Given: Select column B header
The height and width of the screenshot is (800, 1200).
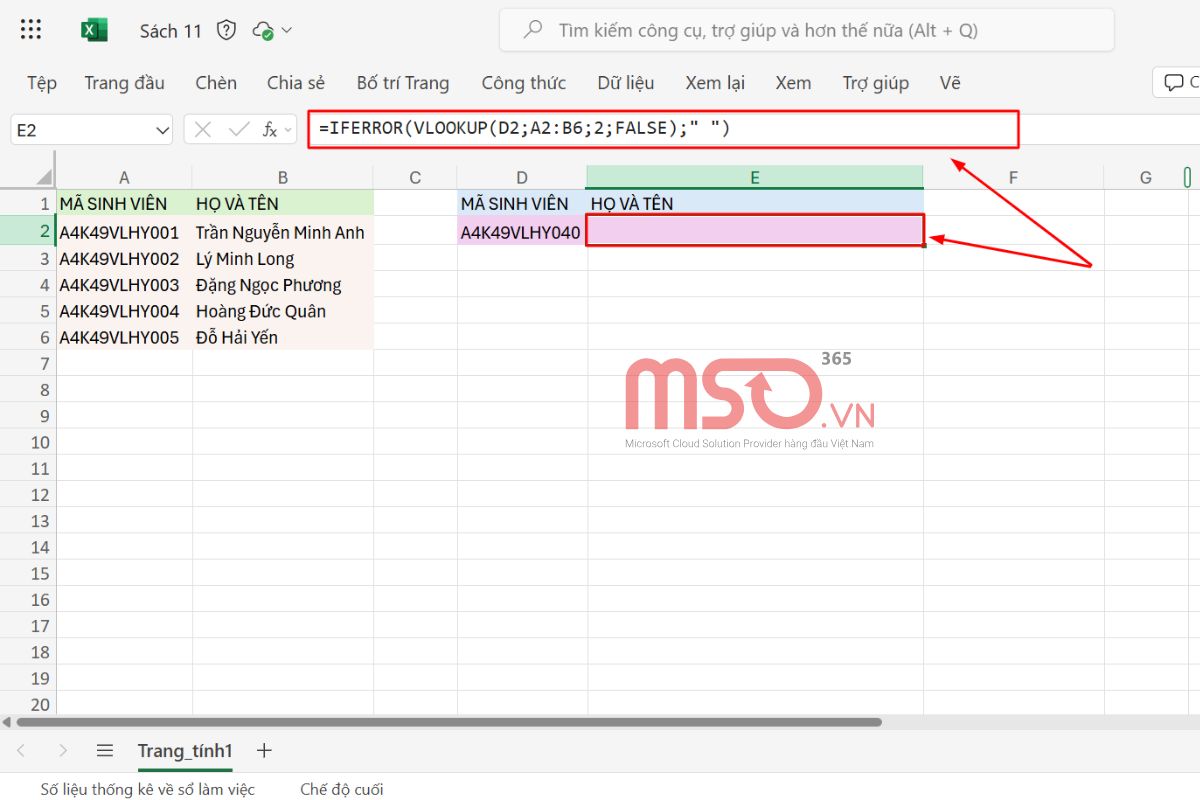Looking at the screenshot, I should click(283, 177).
